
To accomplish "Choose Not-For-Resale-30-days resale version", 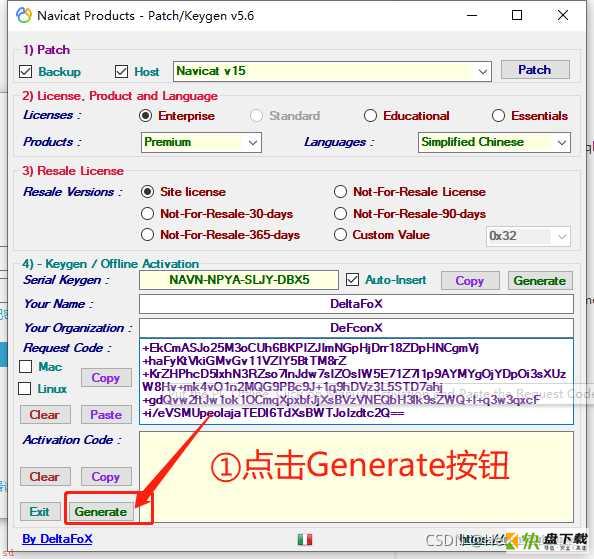I will click(x=147, y=214).
